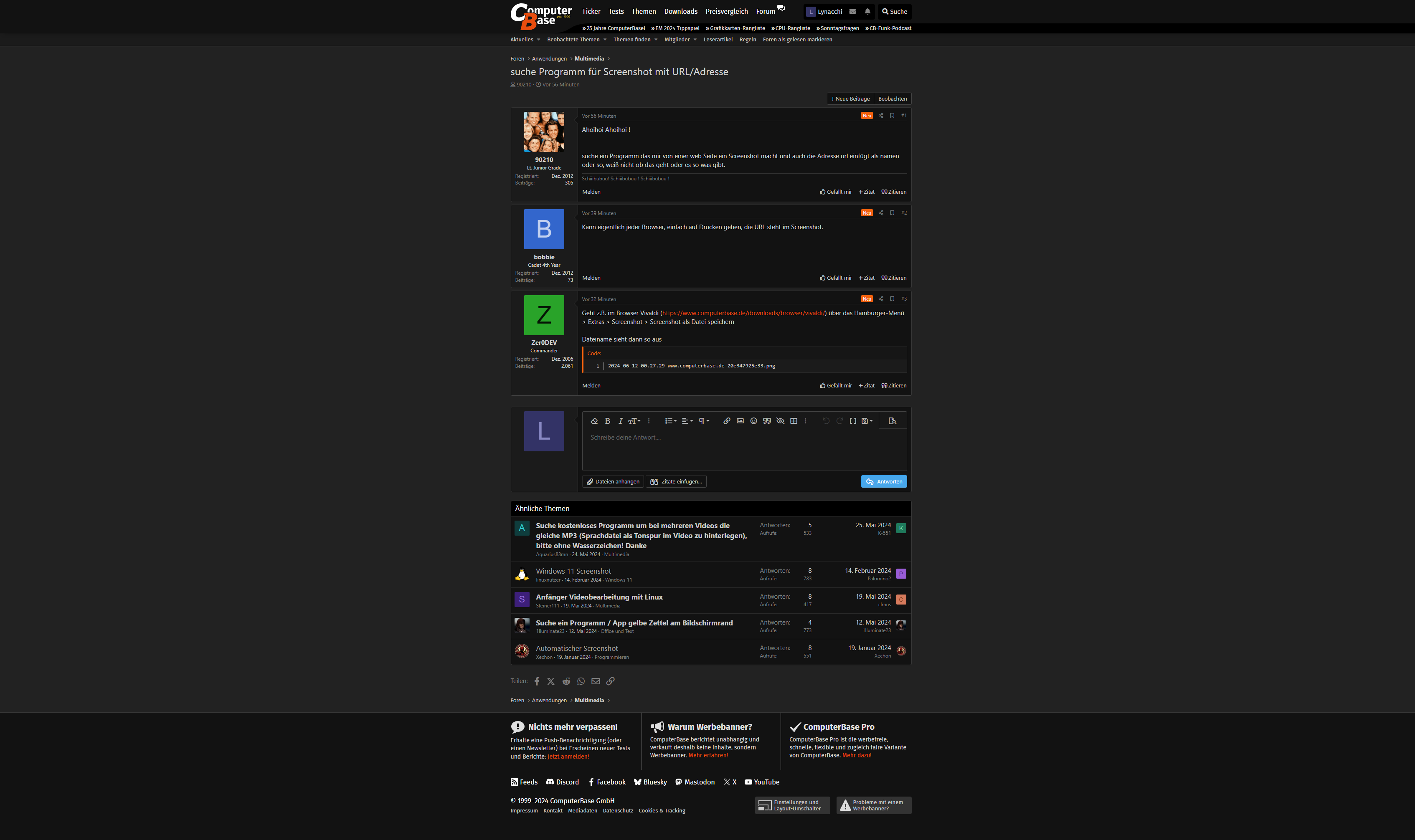Screen dimensions: 1415x840
Task: Toggle BB code mode brackets
Action: pos(853,420)
